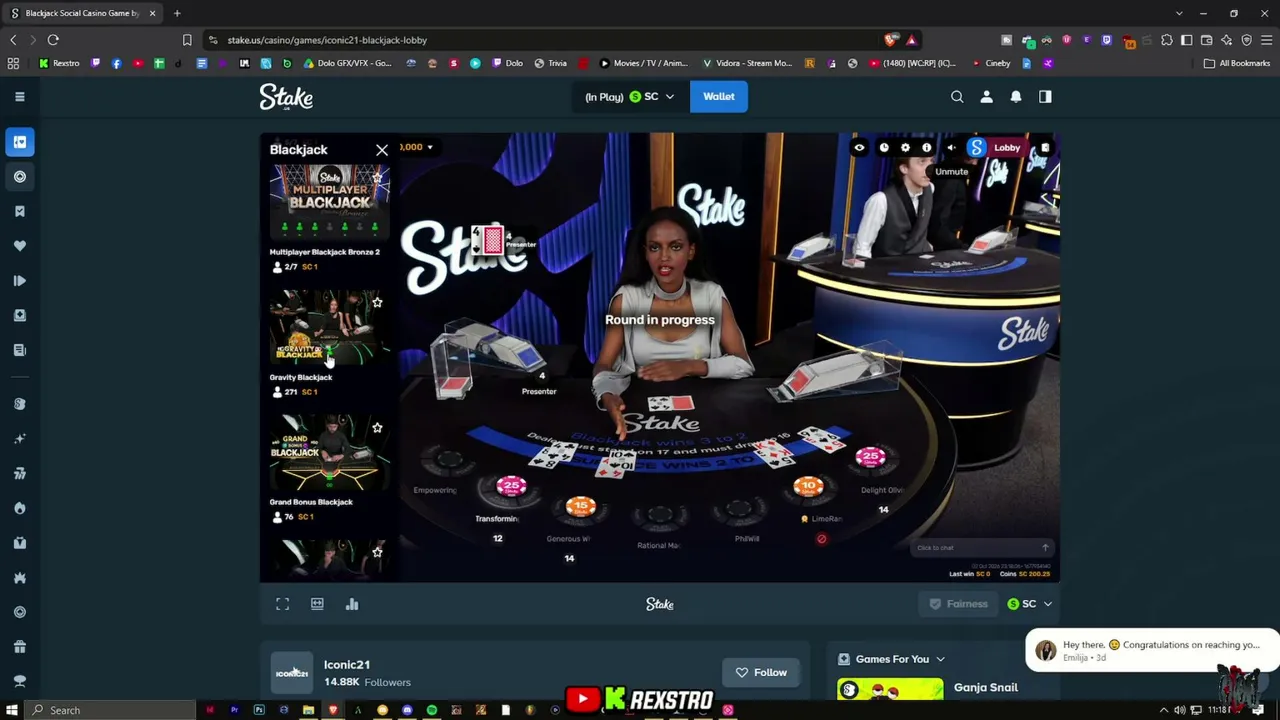Expand the In Play SC currency dropdown
Image resolution: width=1280 pixels, height=720 pixels.
point(630,97)
